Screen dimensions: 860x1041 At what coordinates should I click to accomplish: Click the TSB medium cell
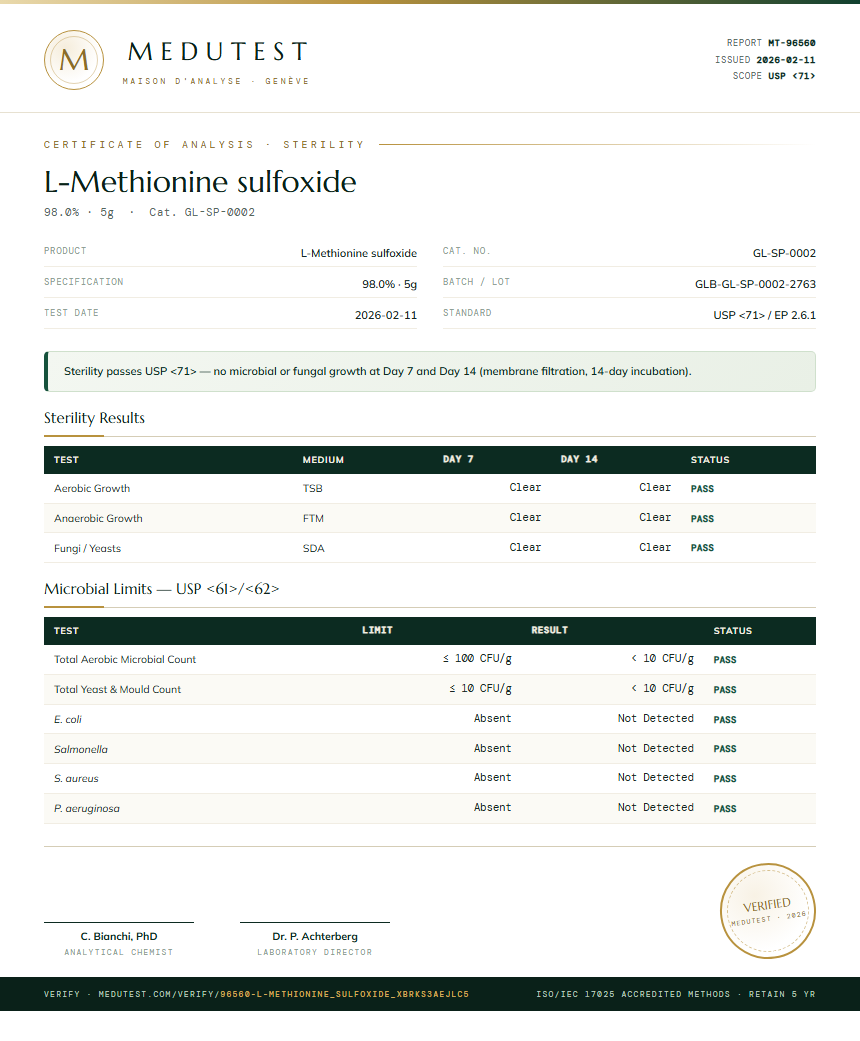pyautogui.click(x=313, y=489)
